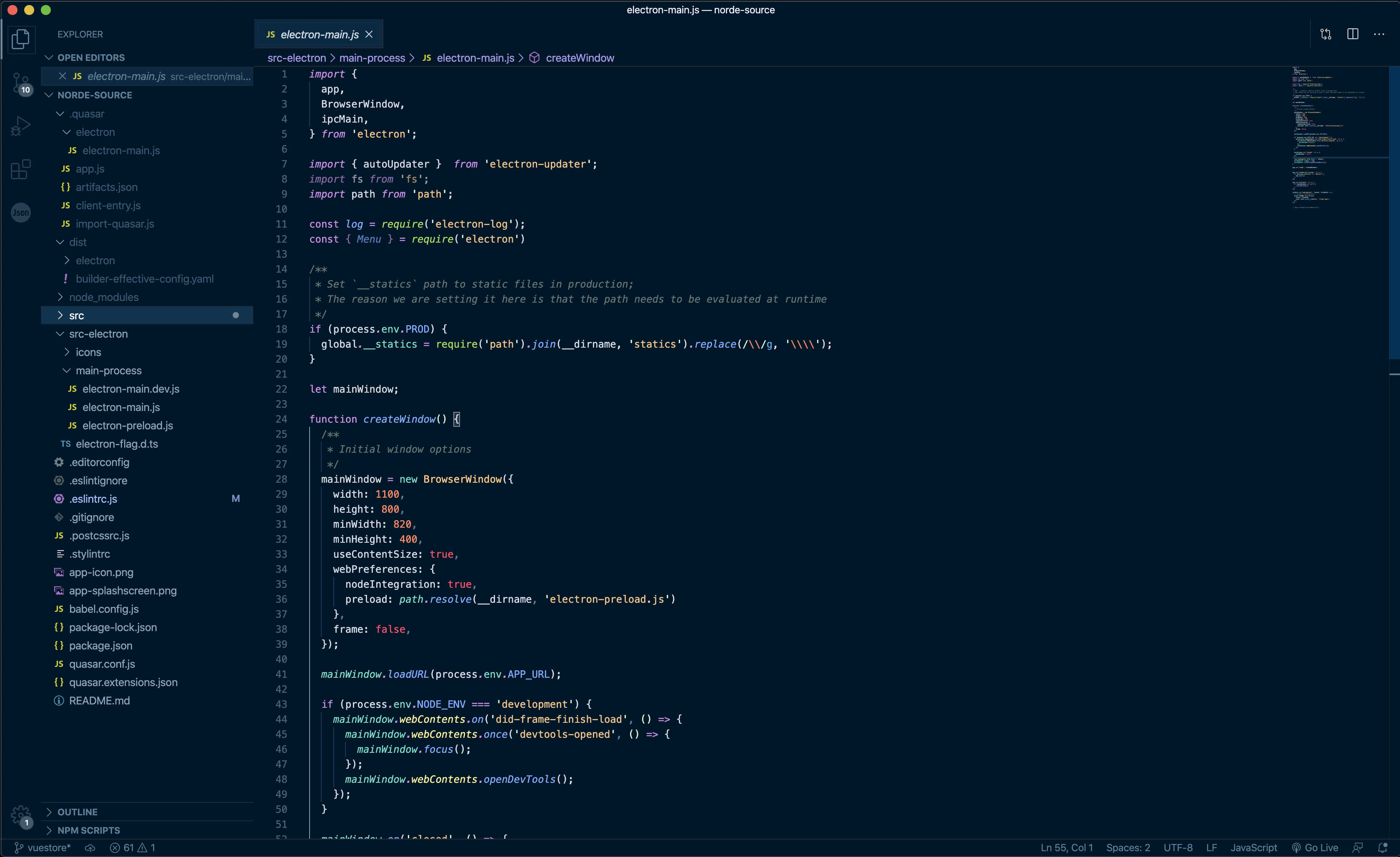
Task: Open the Extensions view
Action: pyautogui.click(x=20, y=169)
